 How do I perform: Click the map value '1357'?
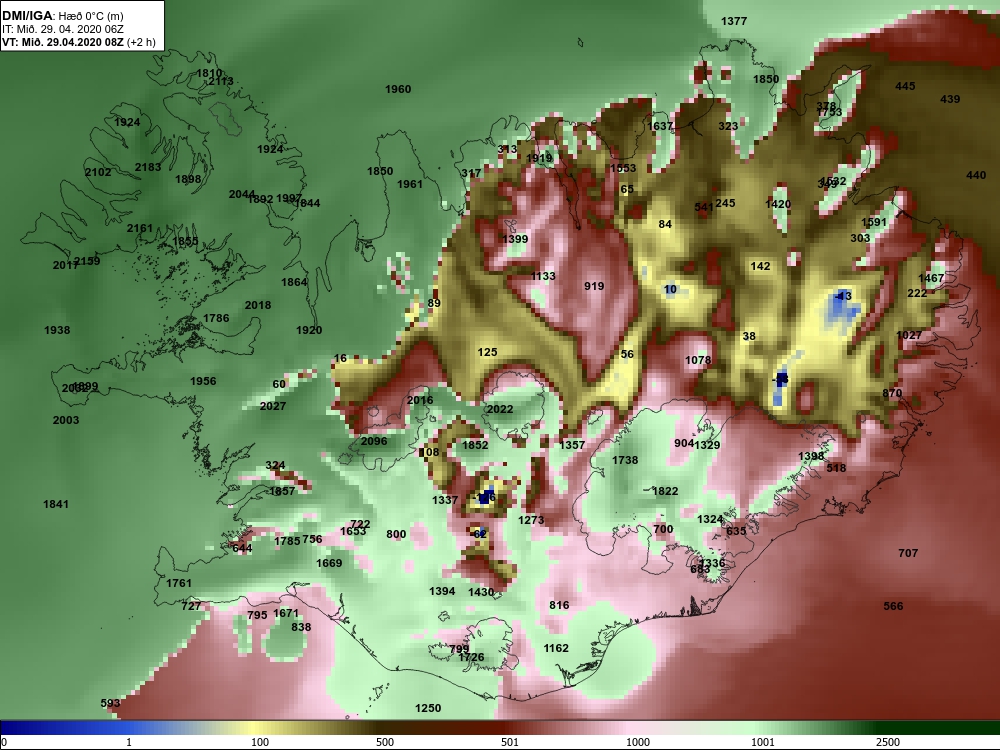coord(572,445)
